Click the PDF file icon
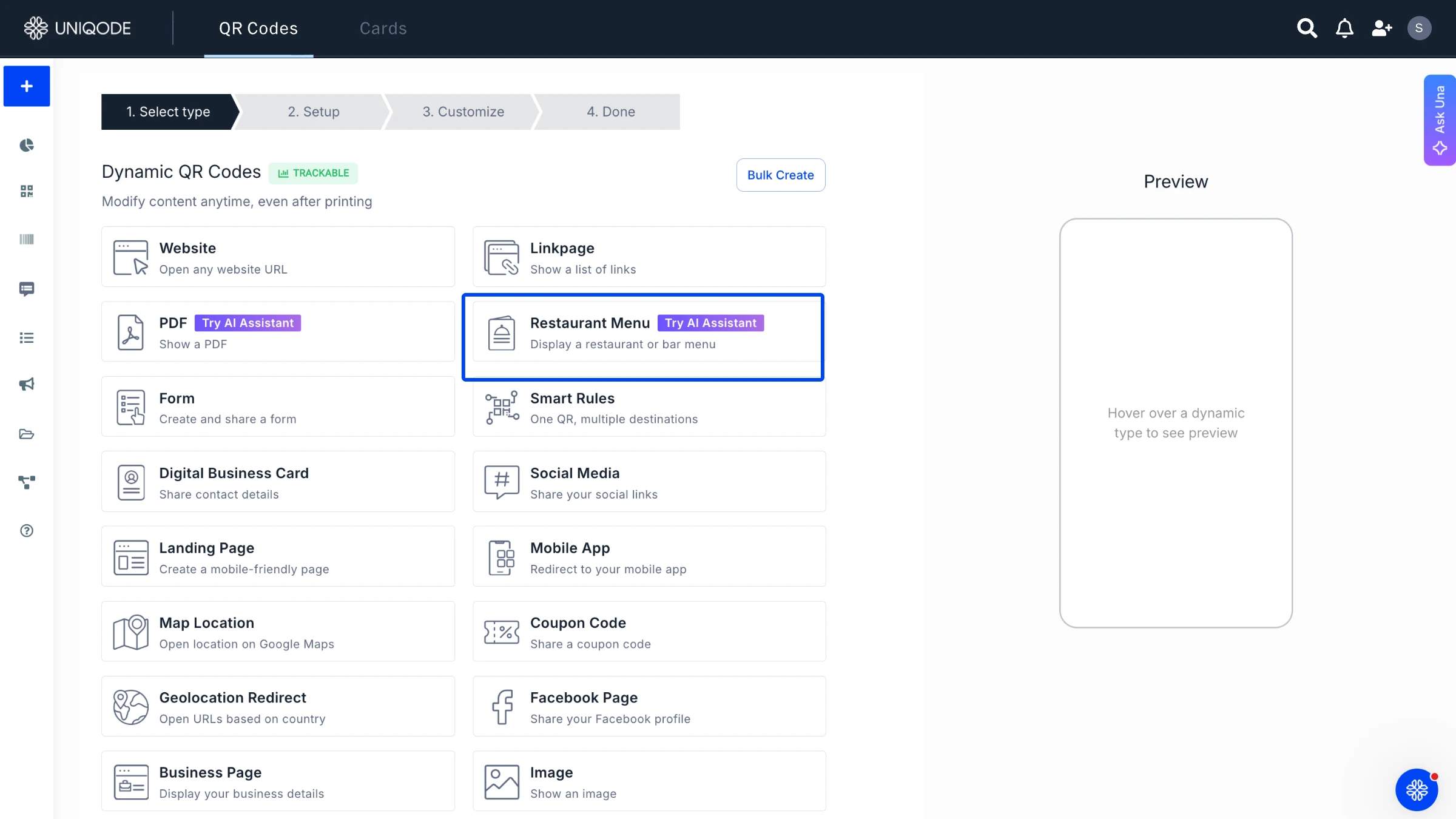This screenshot has width=1456, height=819. click(130, 332)
